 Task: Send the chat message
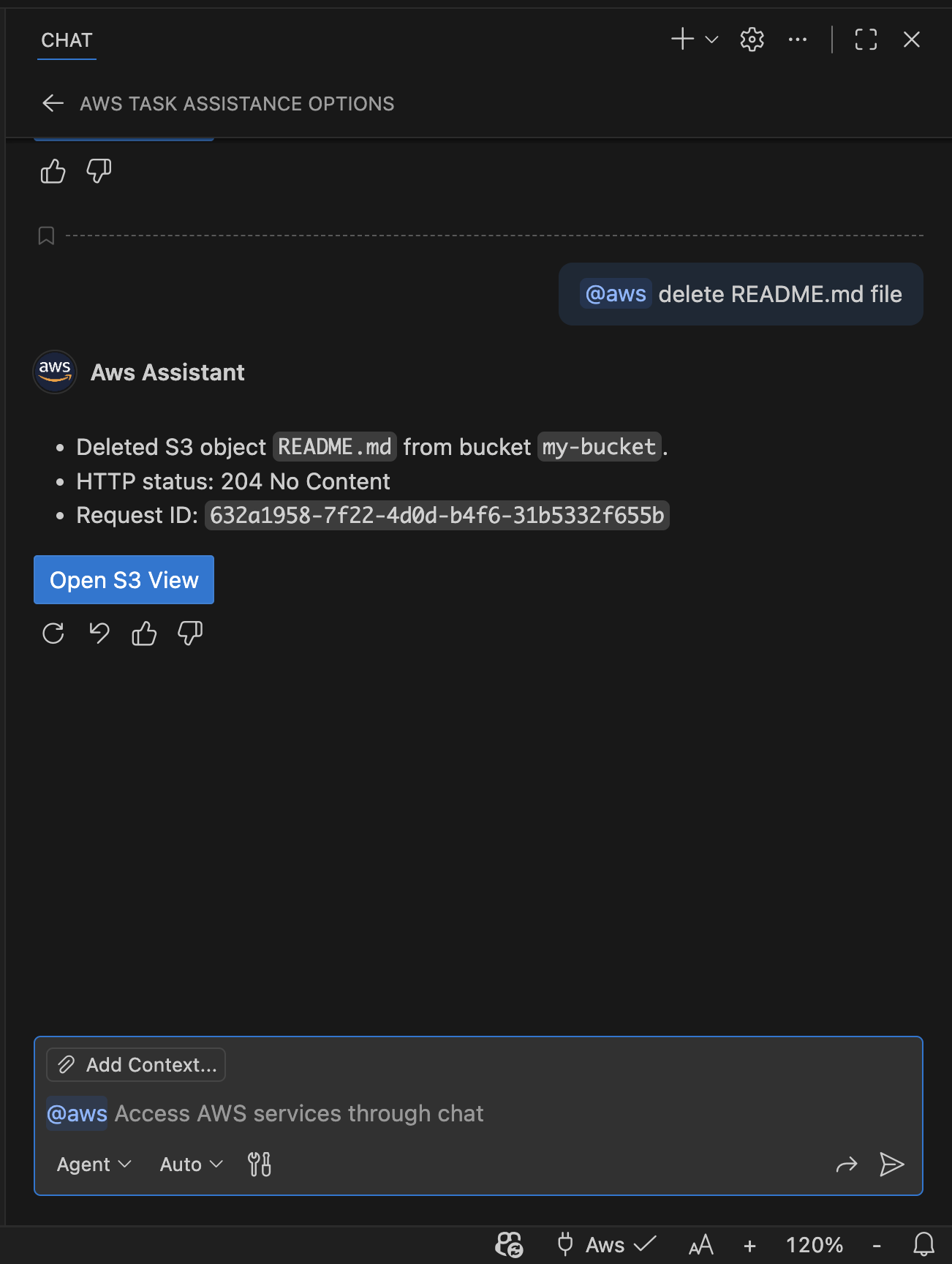[891, 1164]
